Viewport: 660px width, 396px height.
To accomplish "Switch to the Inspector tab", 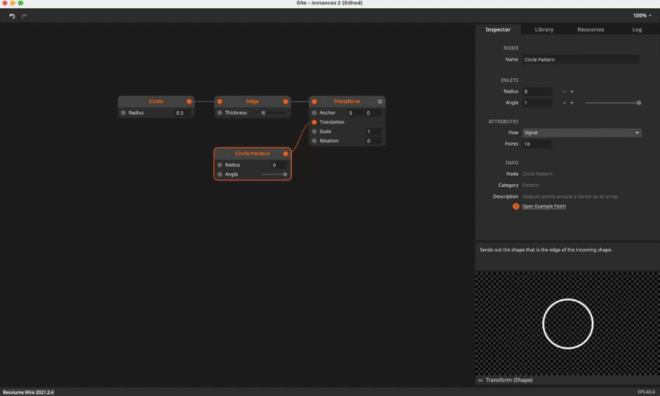I will pos(498,29).
